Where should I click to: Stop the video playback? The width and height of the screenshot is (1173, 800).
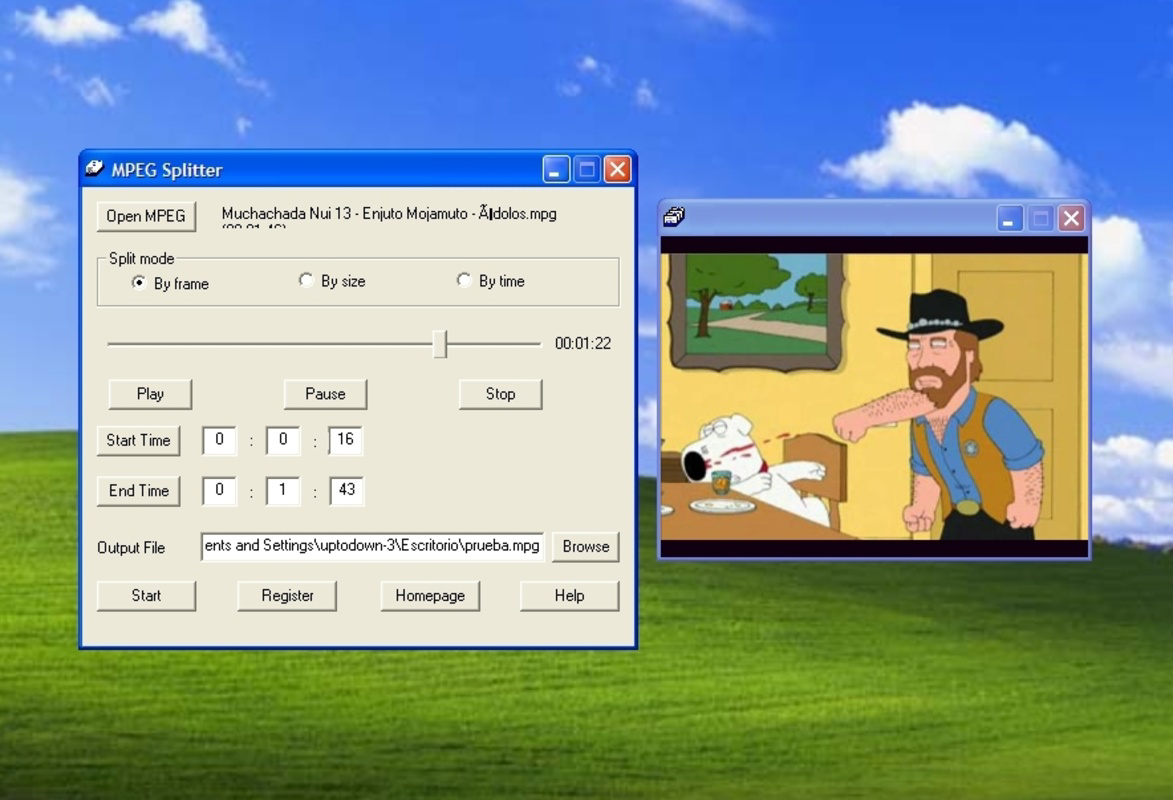pyautogui.click(x=500, y=394)
